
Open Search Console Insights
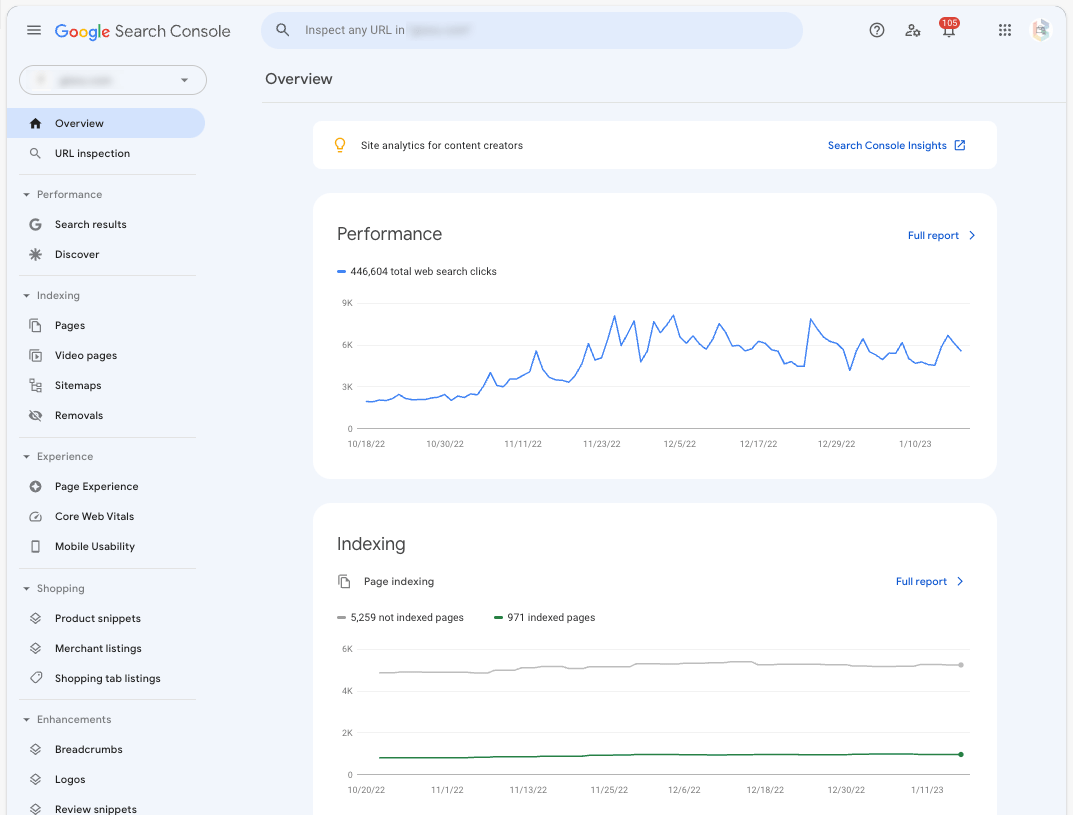click(888, 145)
